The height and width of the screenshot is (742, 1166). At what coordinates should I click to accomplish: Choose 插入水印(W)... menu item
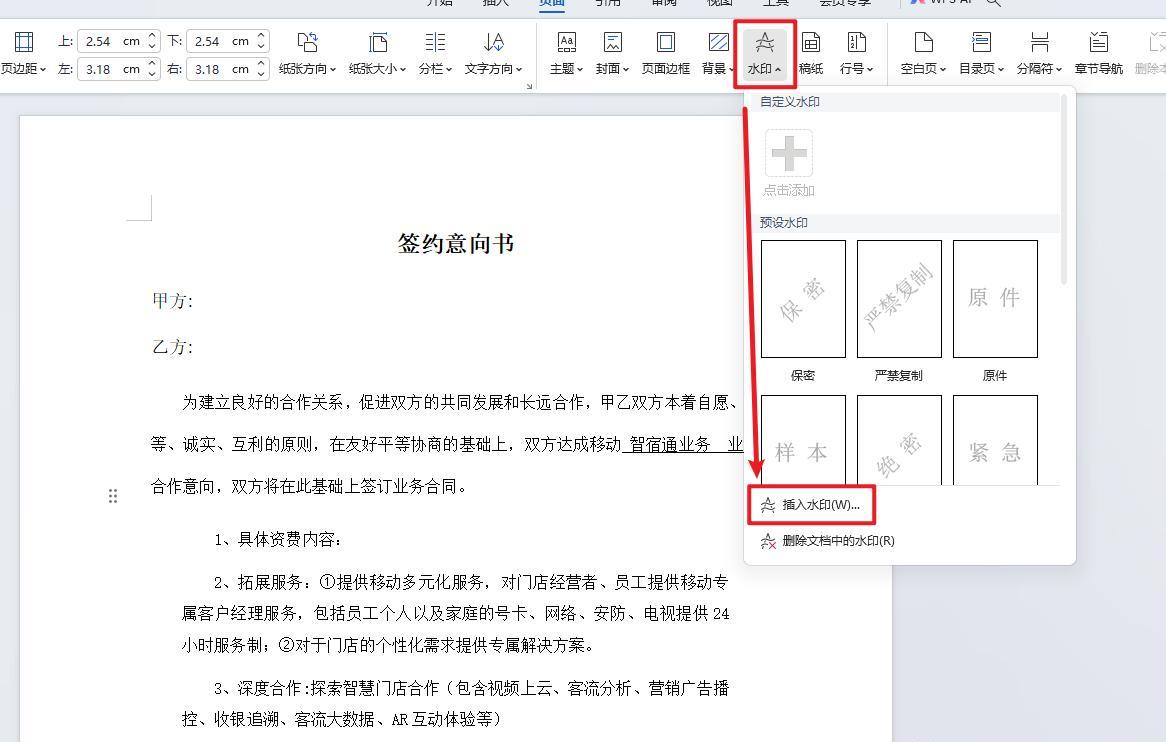tap(812, 505)
